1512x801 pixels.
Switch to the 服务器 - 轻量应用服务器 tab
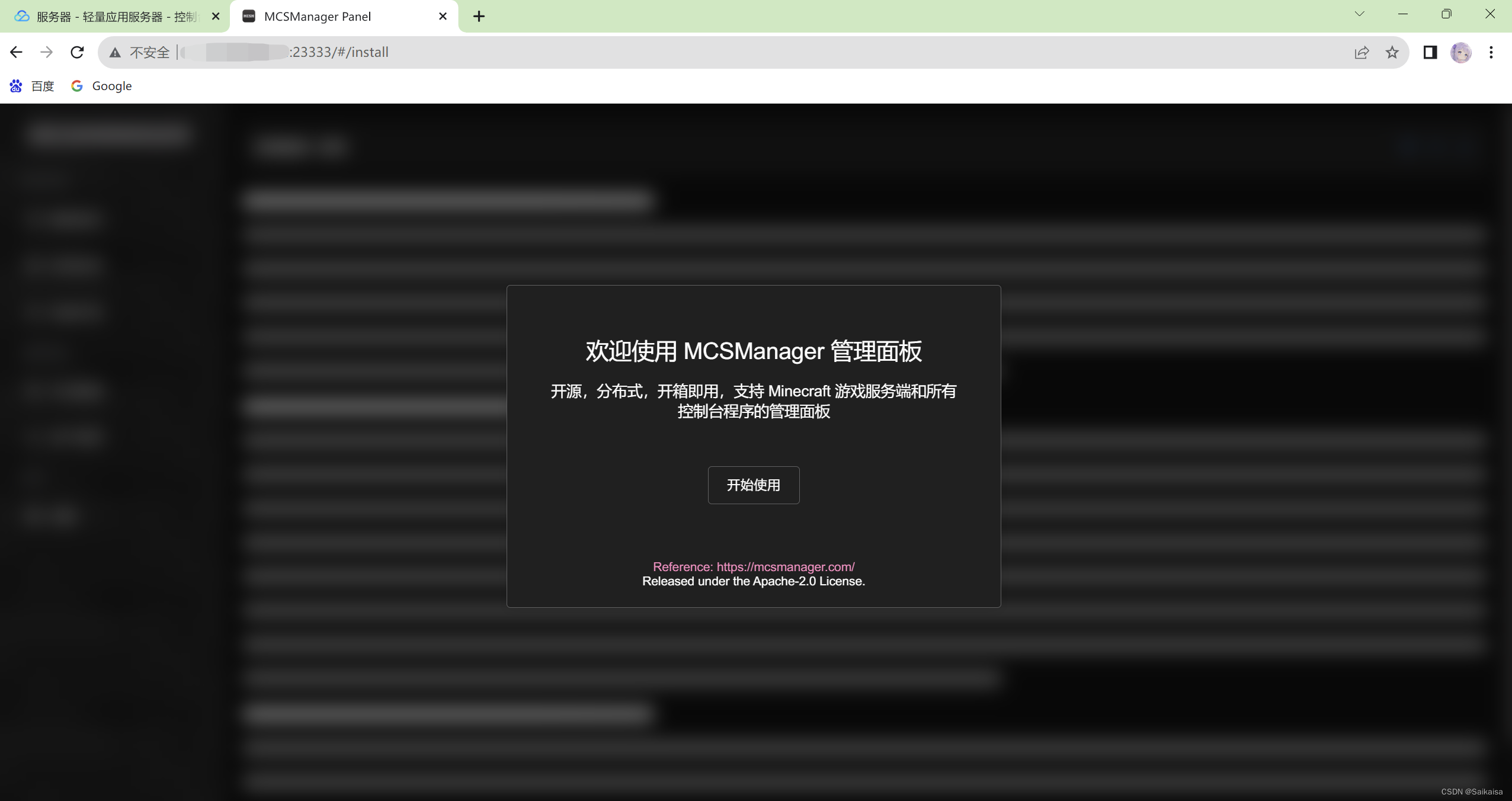(115, 17)
